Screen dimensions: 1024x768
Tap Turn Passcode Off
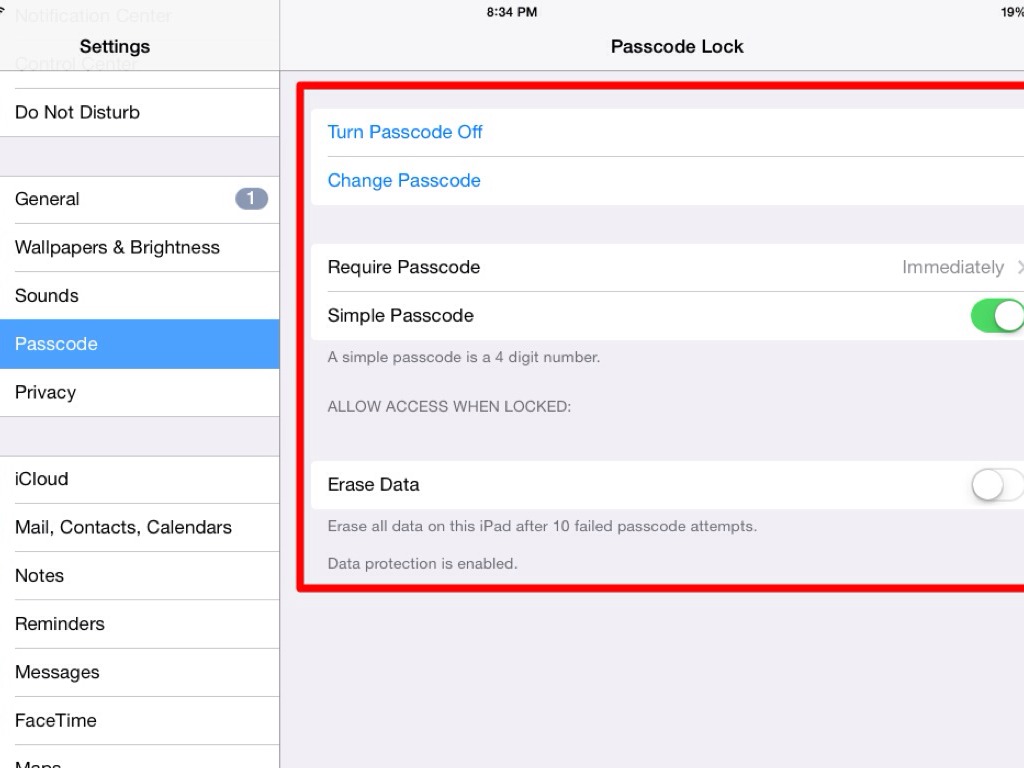click(x=405, y=132)
